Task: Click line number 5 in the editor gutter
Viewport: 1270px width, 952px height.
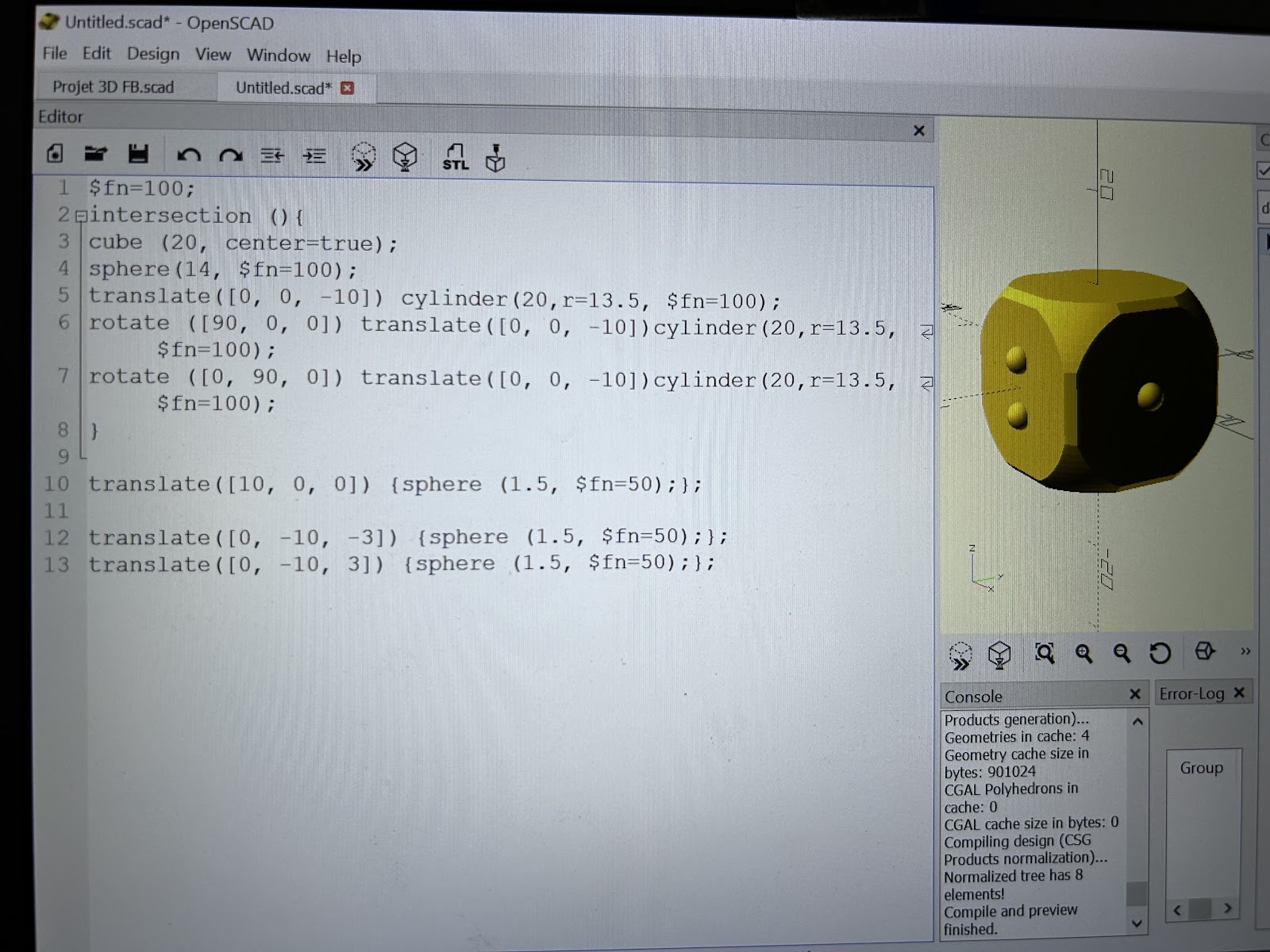Action: coord(63,295)
